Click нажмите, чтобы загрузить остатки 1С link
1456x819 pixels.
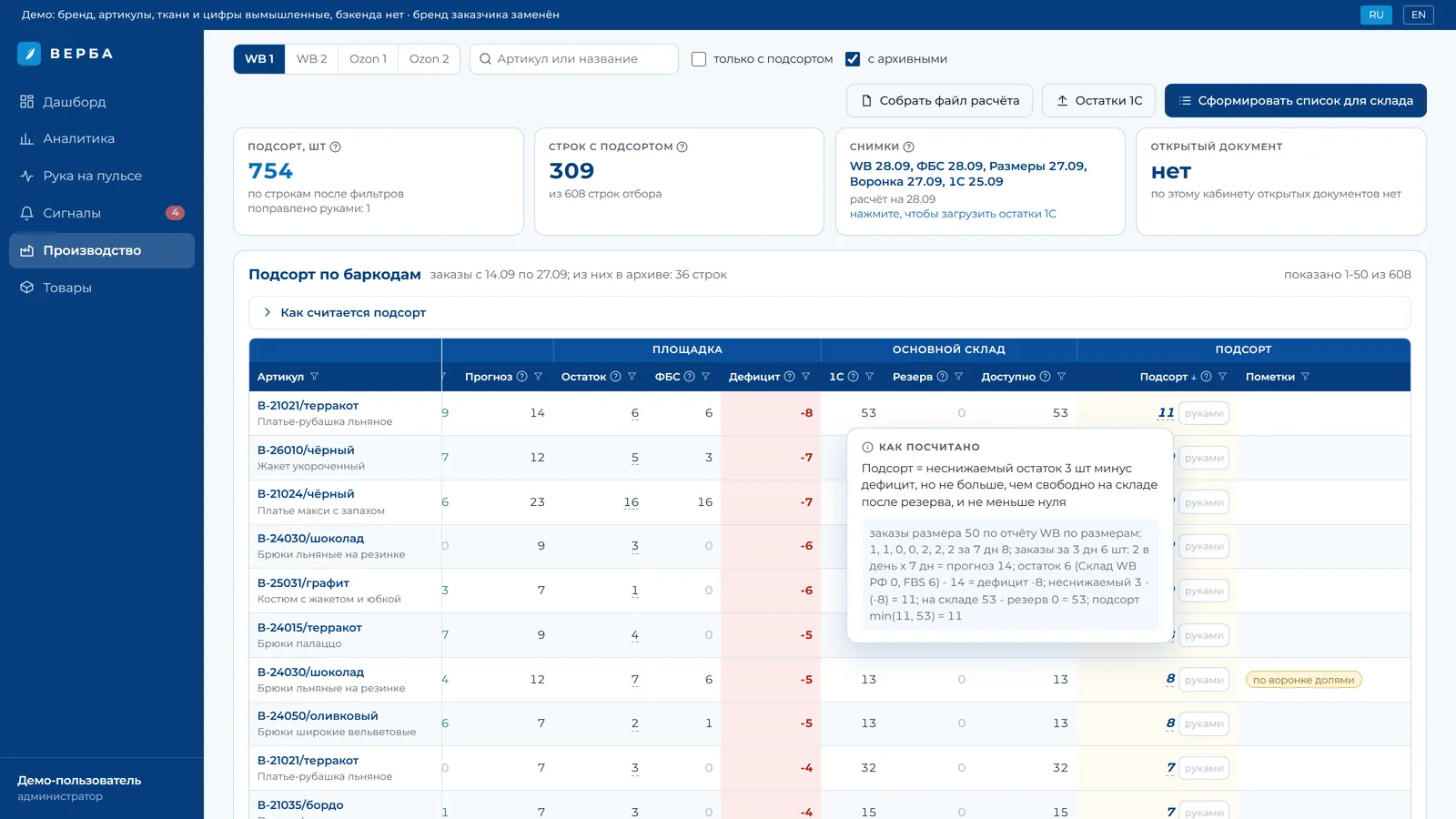point(953,214)
